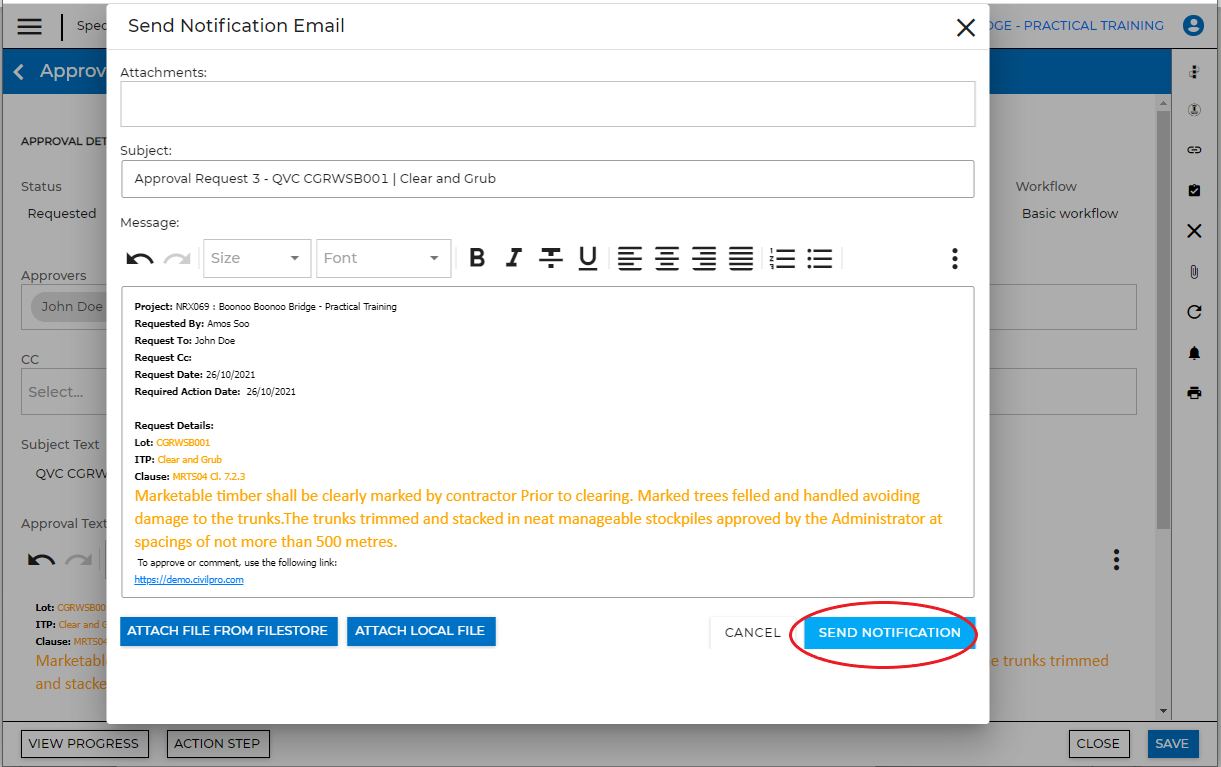Click Attach Local File button
Viewport: 1221px width, 767px height.
421,631
